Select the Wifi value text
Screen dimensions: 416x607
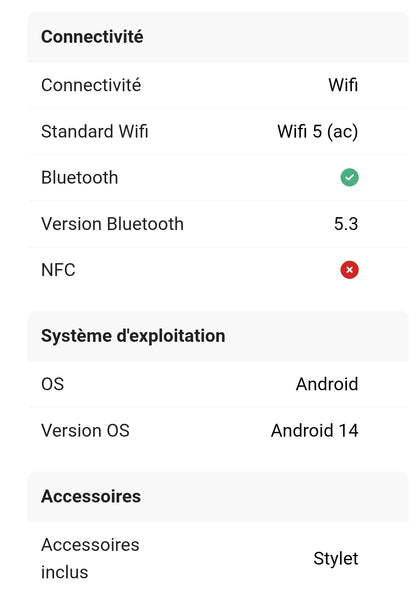tap(343, 85)
